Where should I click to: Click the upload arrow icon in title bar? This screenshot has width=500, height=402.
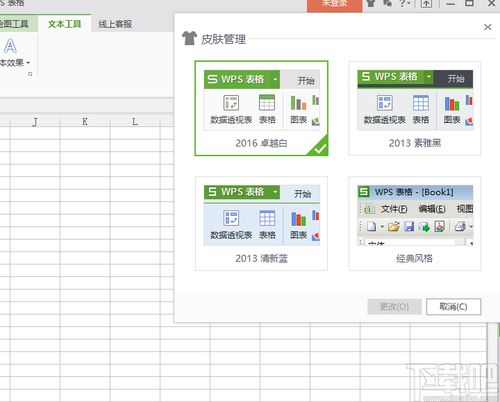[x=426, y=3]
